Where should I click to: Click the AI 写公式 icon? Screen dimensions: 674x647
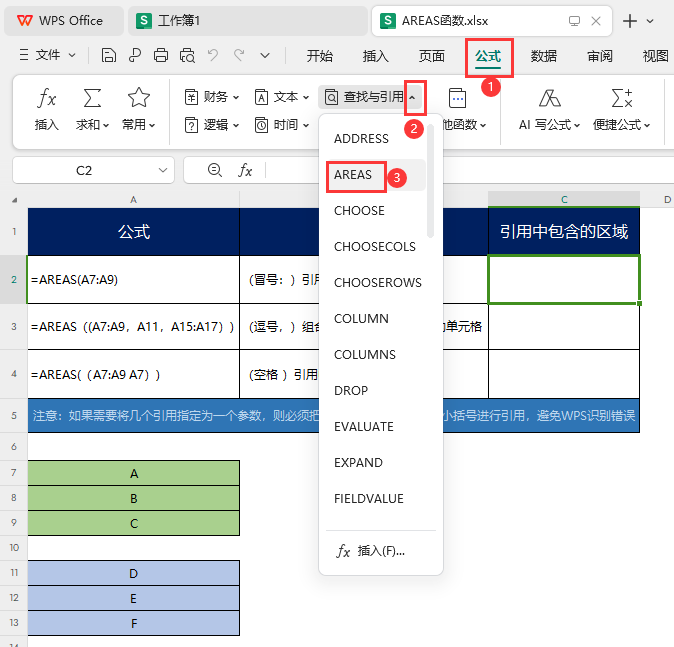click(x=550, y=98)
